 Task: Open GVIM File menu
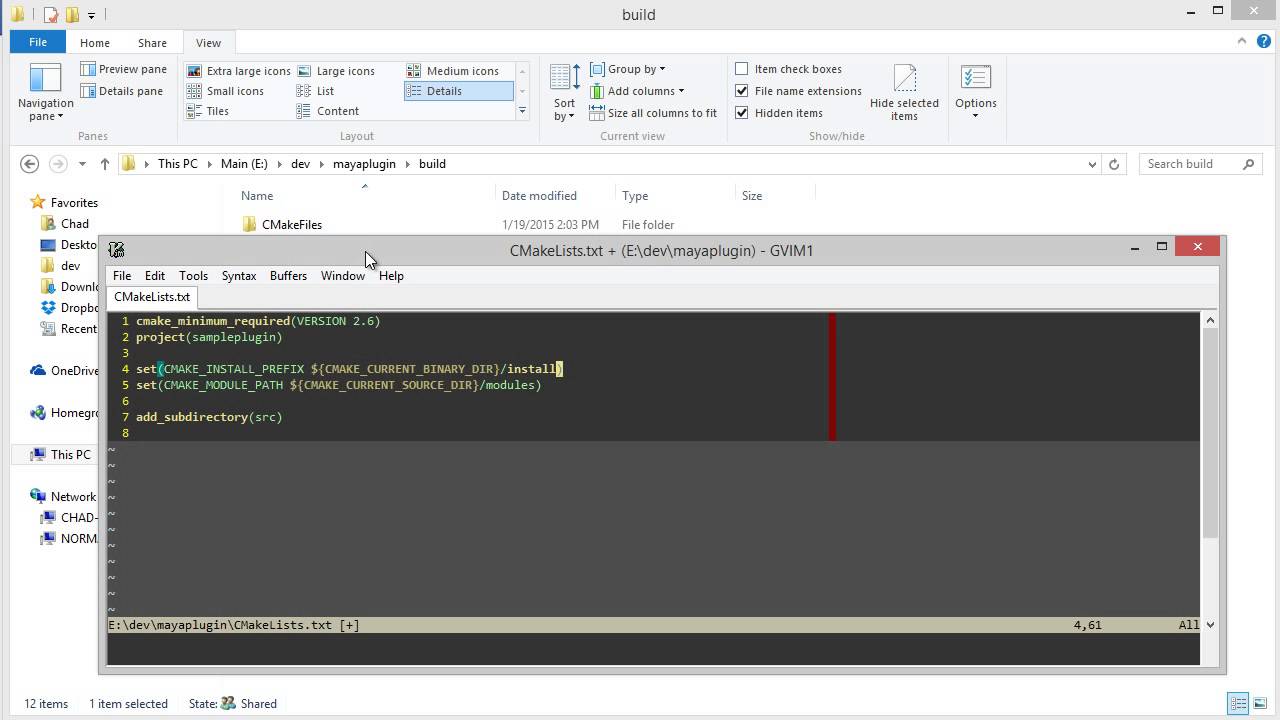[x=122, y=276]
